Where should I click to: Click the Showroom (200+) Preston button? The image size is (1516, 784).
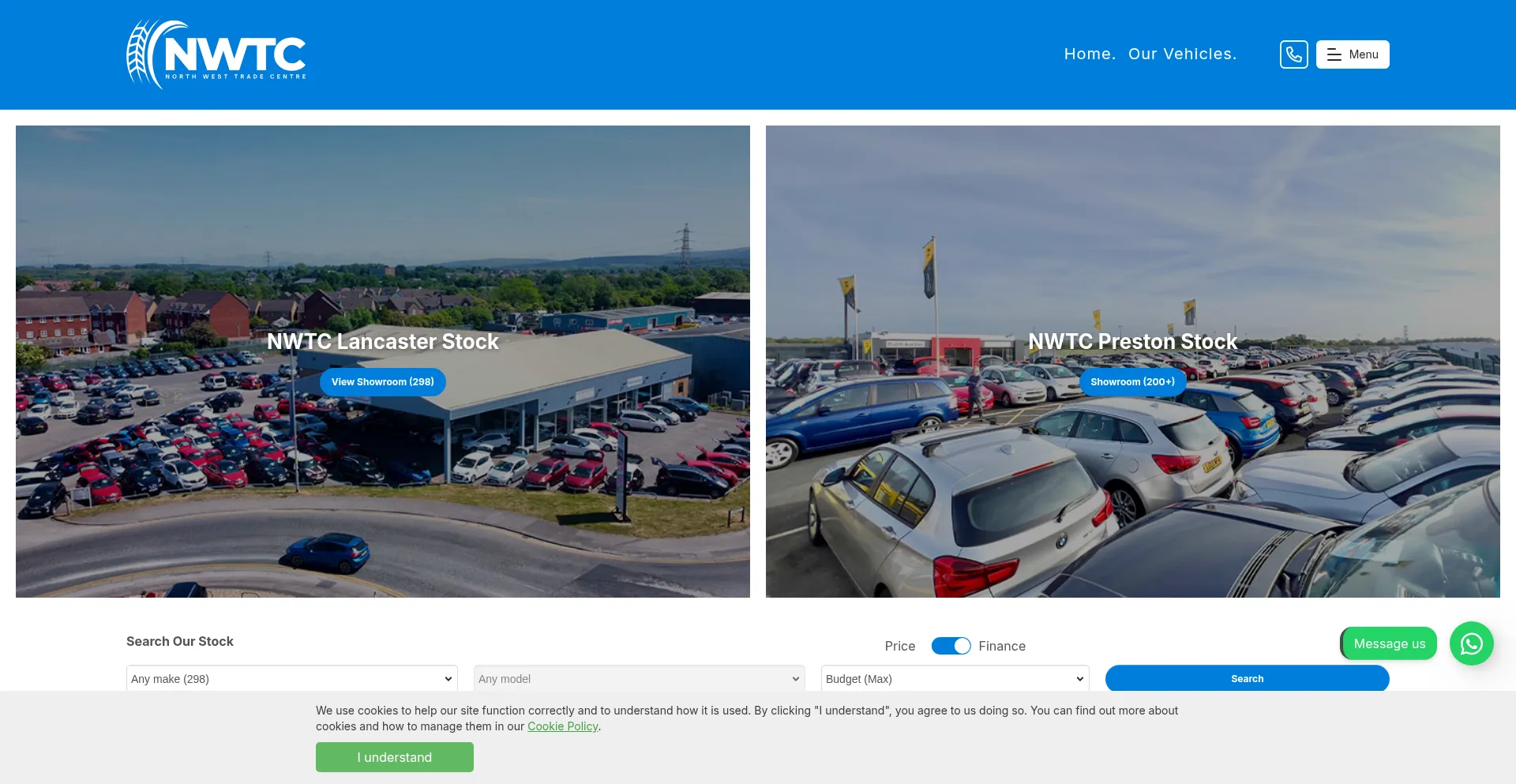pos(1133,382)
